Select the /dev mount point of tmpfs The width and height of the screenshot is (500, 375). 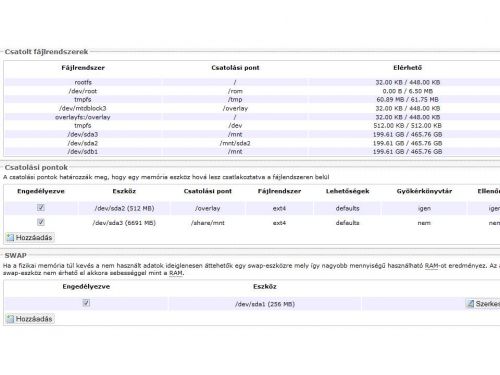[x=235, y=126]
